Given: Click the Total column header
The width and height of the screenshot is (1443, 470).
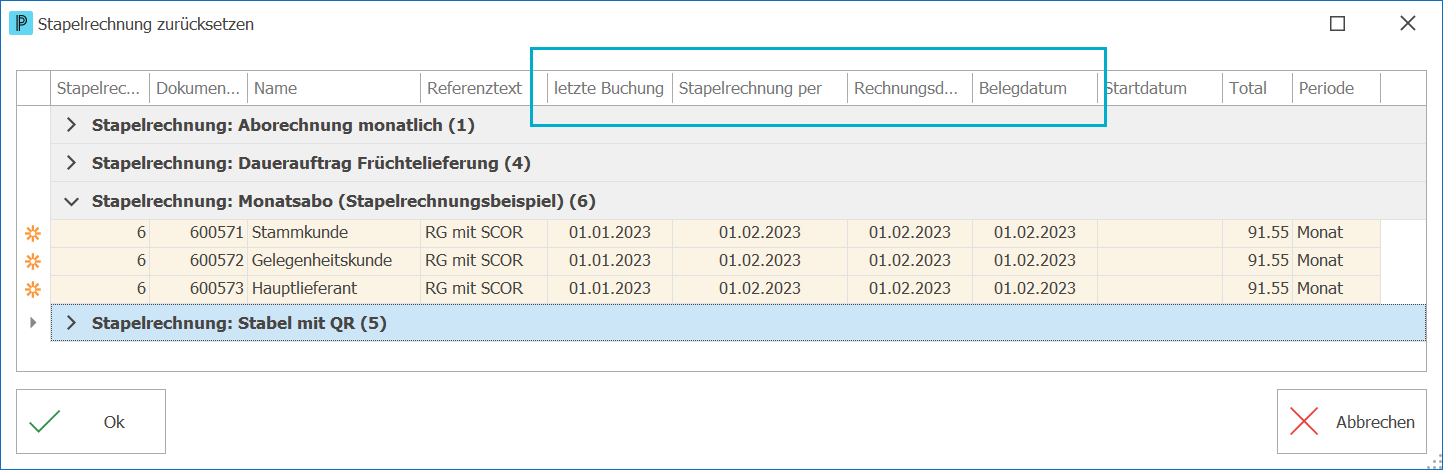Looking at the screenshot, I should click(1257, 88).
